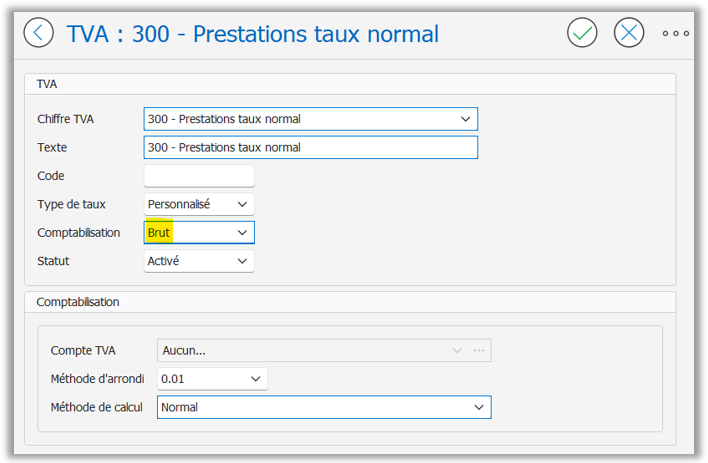Image resolution: width=708 pixels, height=463 pixels.
Task: Click the back arrow icon
Action: coord(38,33)
